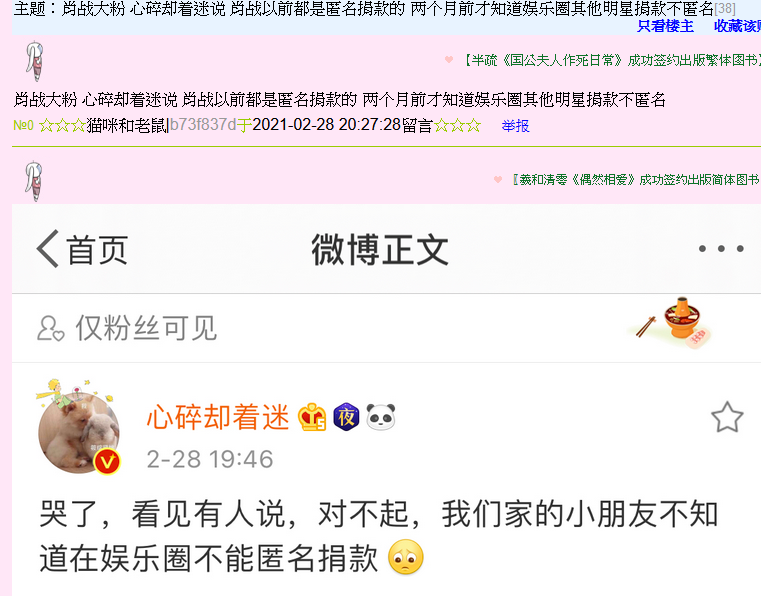The image size is (761, 596).
Task: Click the first poster's avatar icon
Action: (34, 61)
